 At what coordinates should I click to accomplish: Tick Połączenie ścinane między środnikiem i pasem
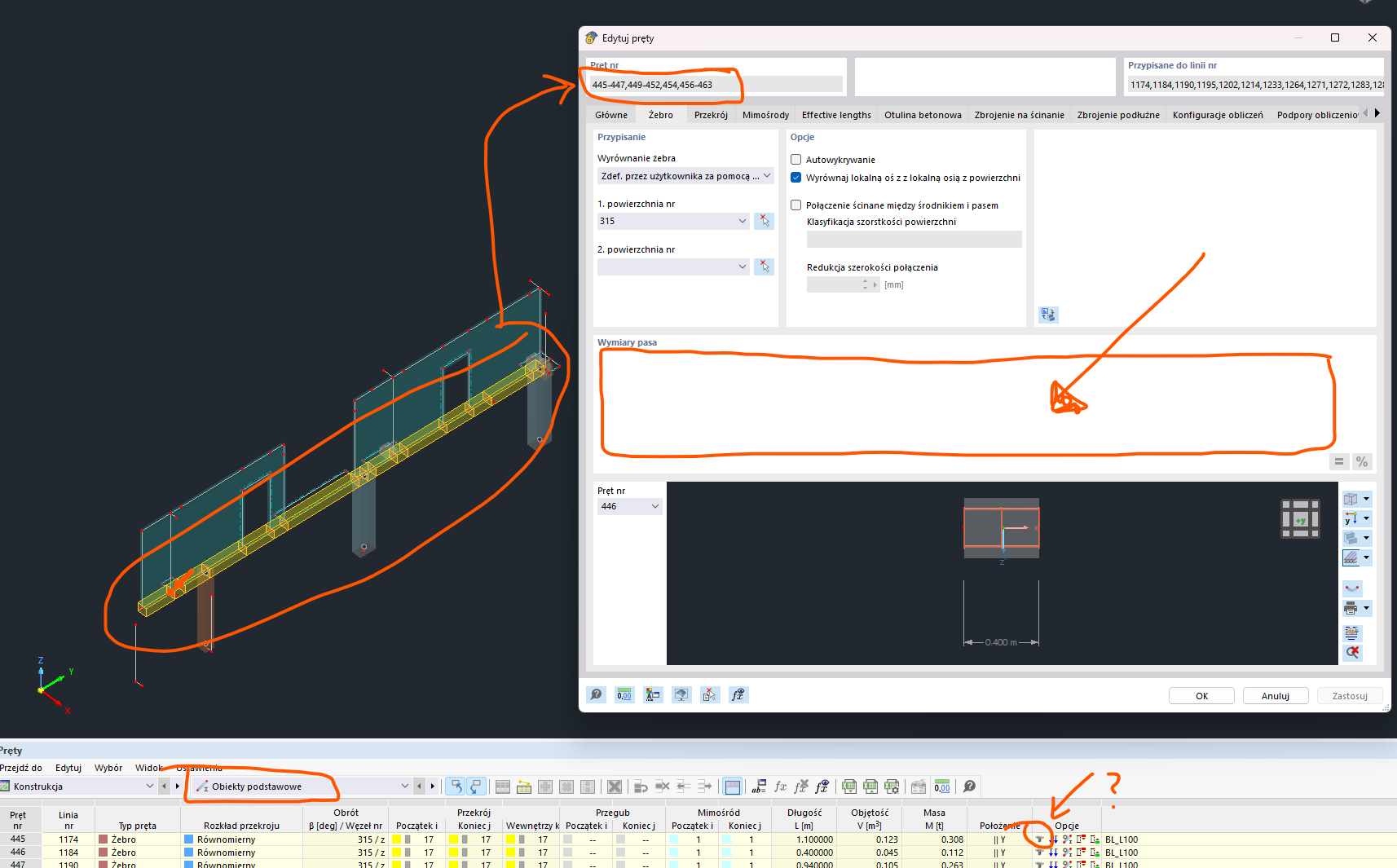click(796, 205)
